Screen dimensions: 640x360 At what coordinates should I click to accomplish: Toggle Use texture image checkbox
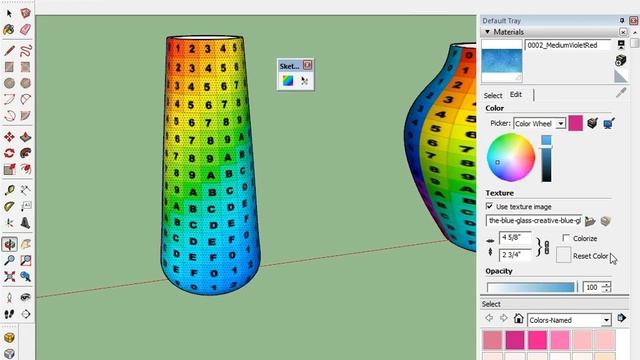point(489,206)
